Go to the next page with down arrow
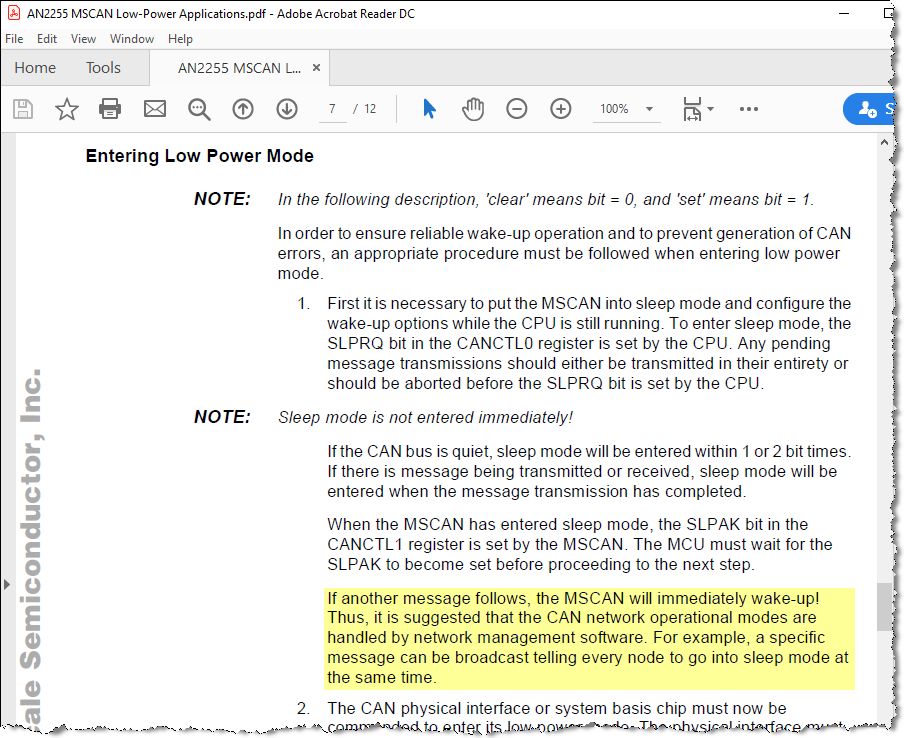The width and height of the screenshot is (904, 738). 287,109
